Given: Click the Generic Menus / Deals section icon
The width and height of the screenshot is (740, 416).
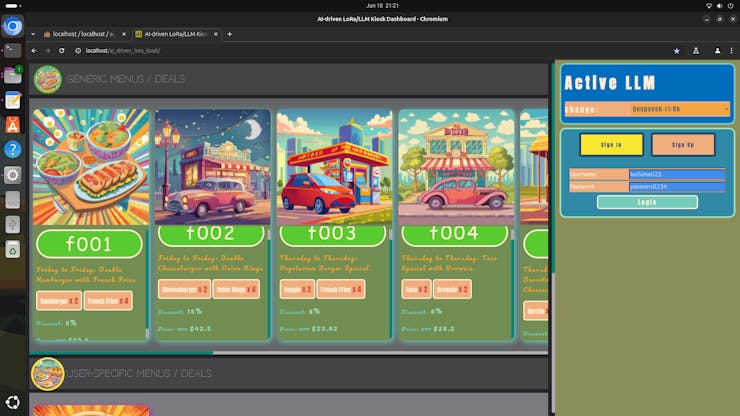Looking at the screenshot, I should [47, 79].
